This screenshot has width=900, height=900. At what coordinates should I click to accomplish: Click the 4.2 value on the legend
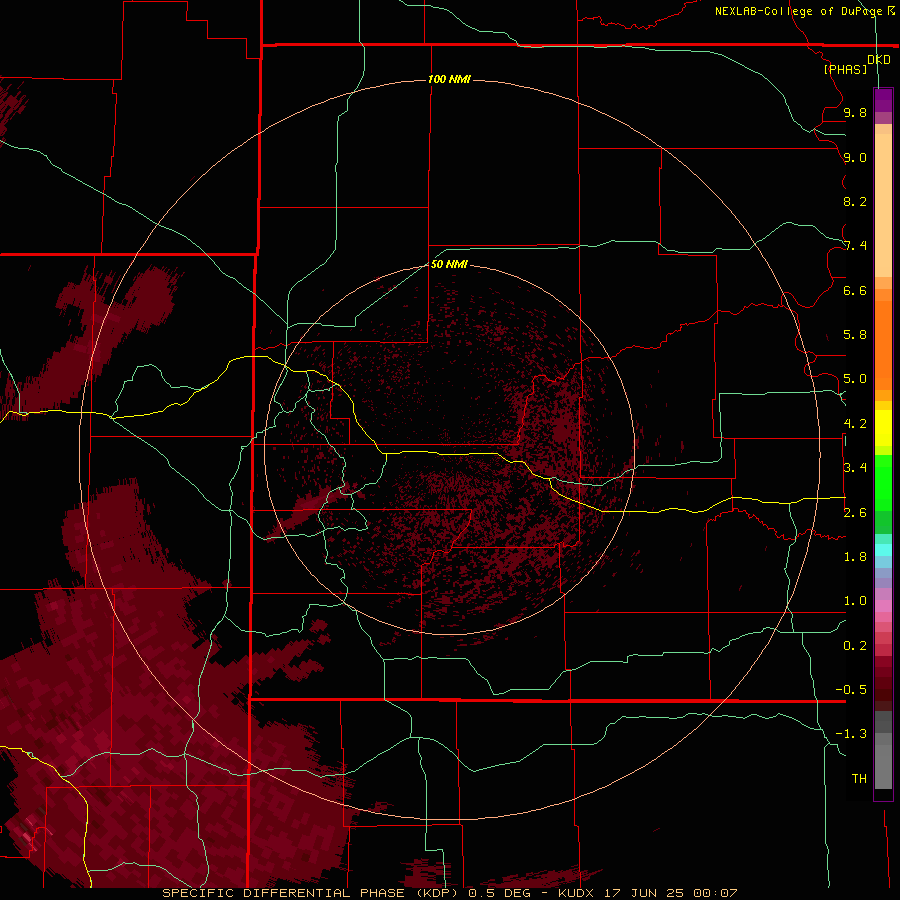[855, 424]
